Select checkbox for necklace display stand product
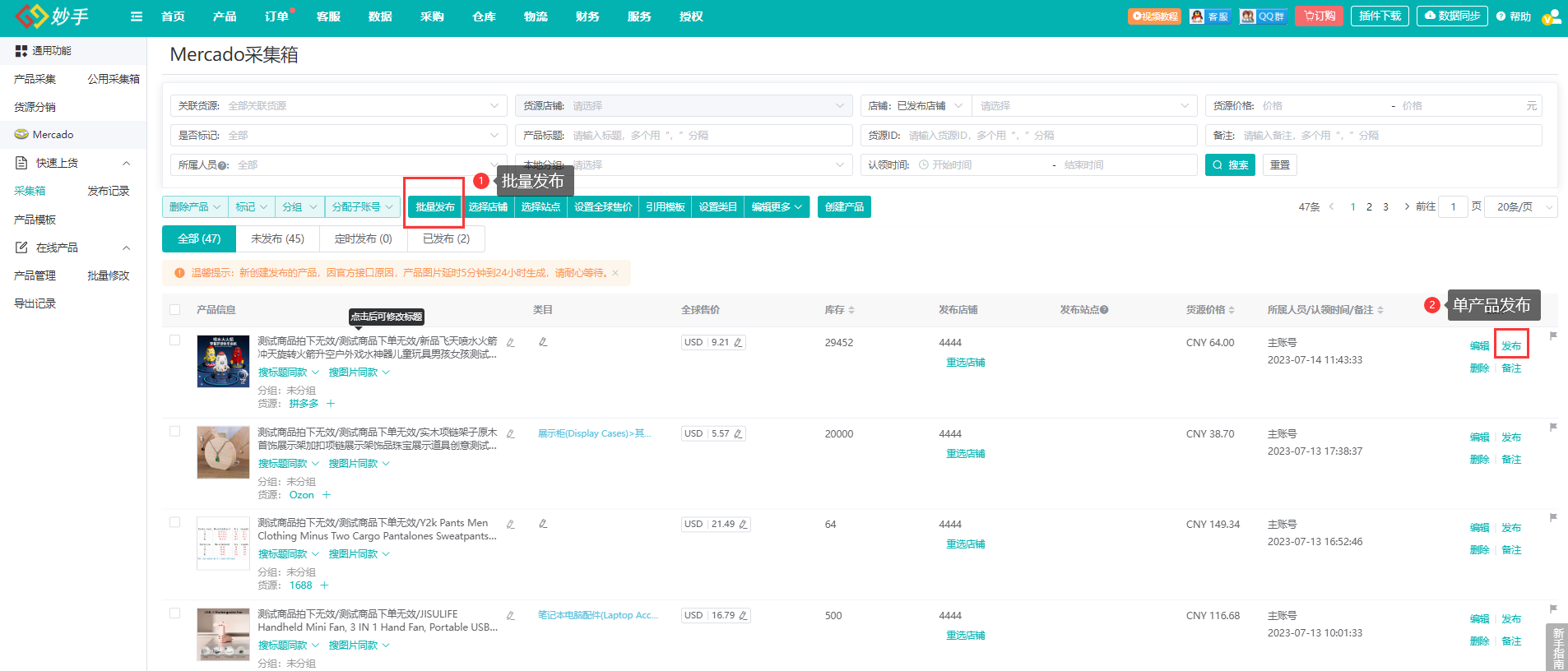Image resolution: width=1568 pixels, height=671 pixels. [x=174, y=432]
